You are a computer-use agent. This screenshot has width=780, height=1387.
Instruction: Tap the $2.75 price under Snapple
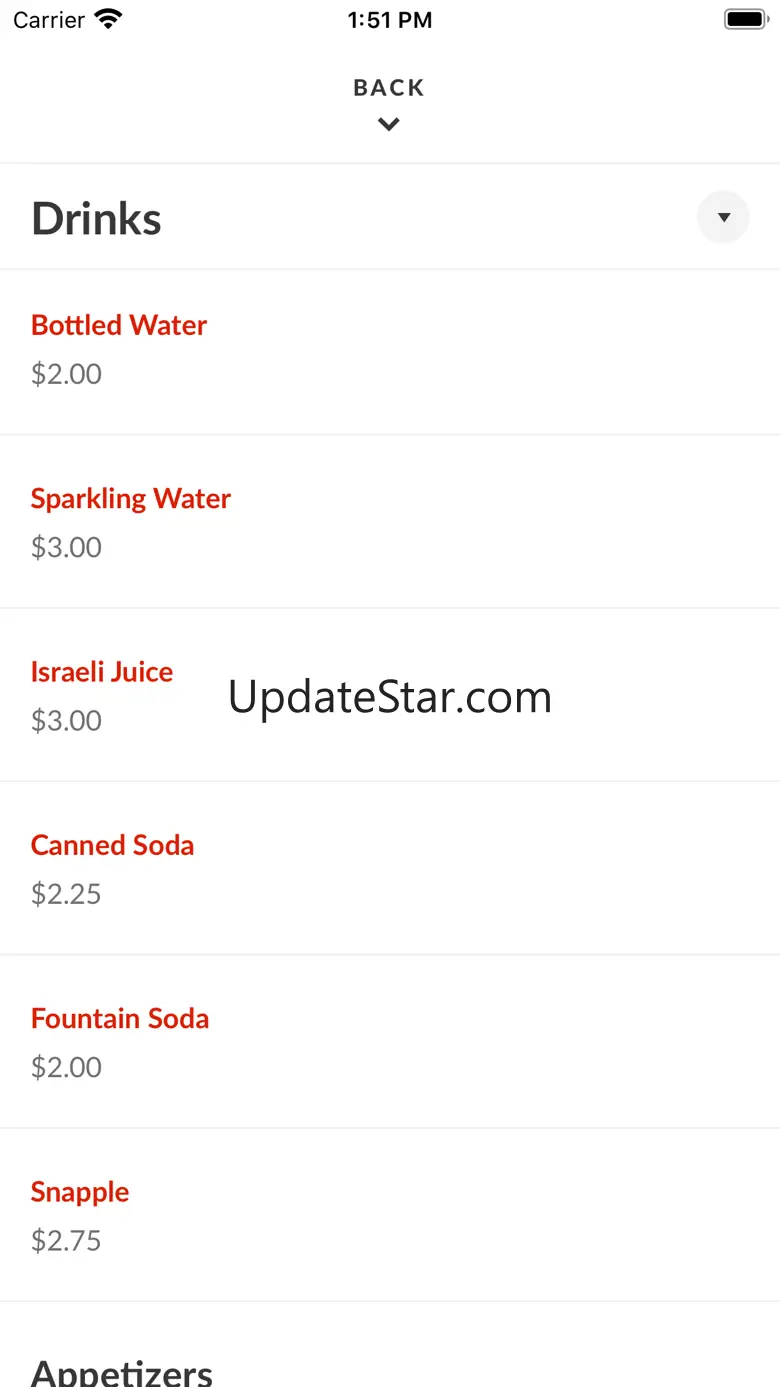pos(66,1241)
